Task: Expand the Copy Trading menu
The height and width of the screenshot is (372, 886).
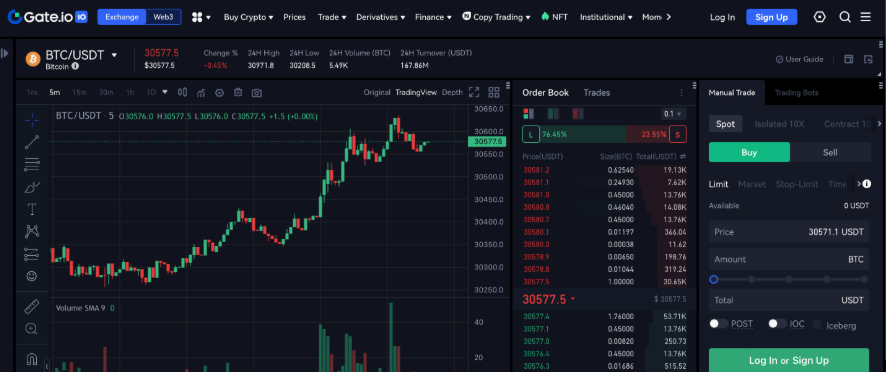Action: tap(496, 17)
